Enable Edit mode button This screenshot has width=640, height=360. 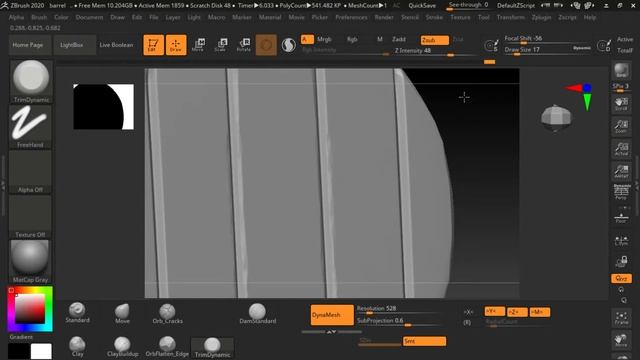tap(153, 45)
